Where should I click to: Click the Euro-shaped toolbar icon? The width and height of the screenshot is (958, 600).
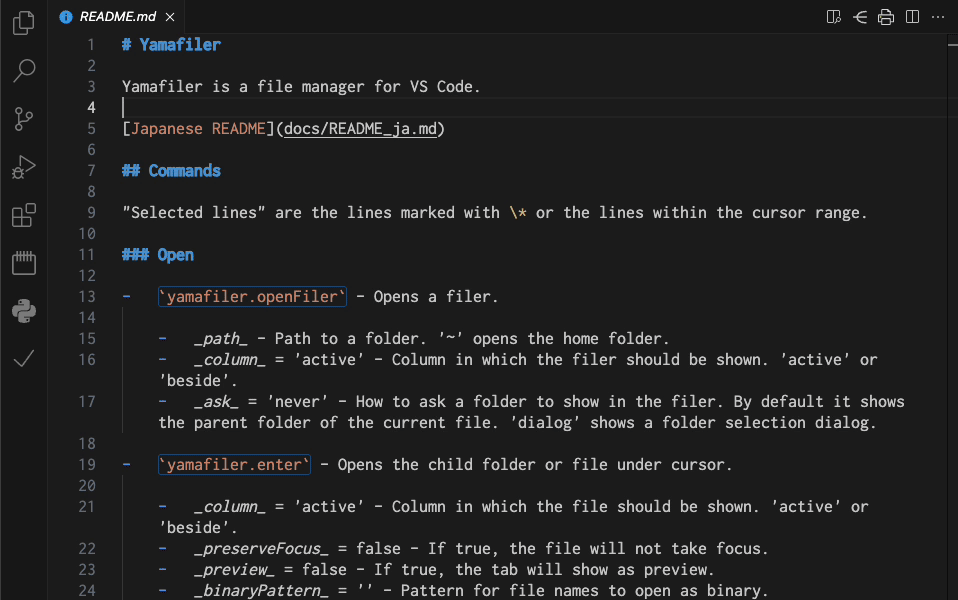(x=860, y=16)
